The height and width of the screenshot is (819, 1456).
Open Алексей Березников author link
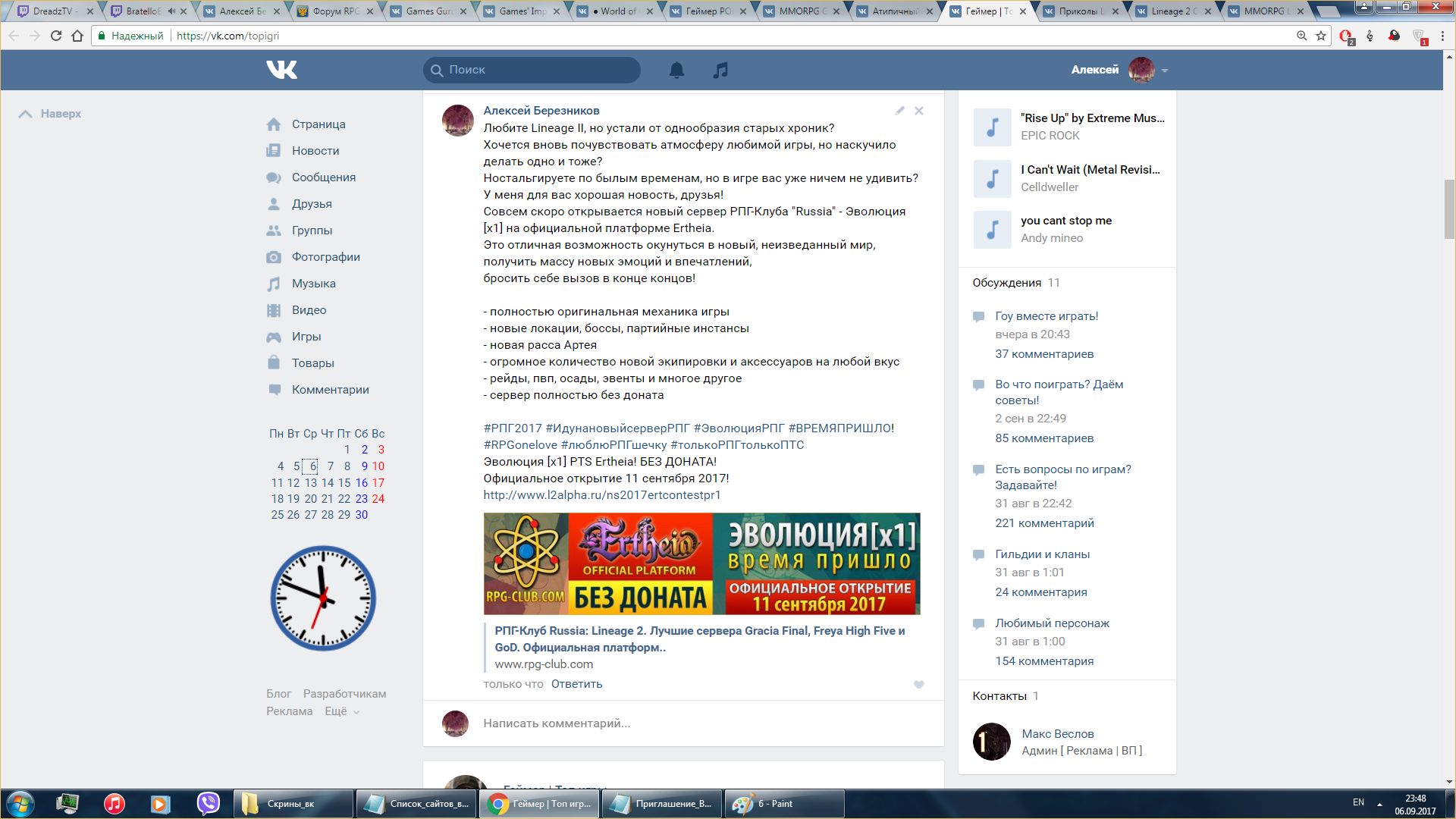[x=541, y=111]
